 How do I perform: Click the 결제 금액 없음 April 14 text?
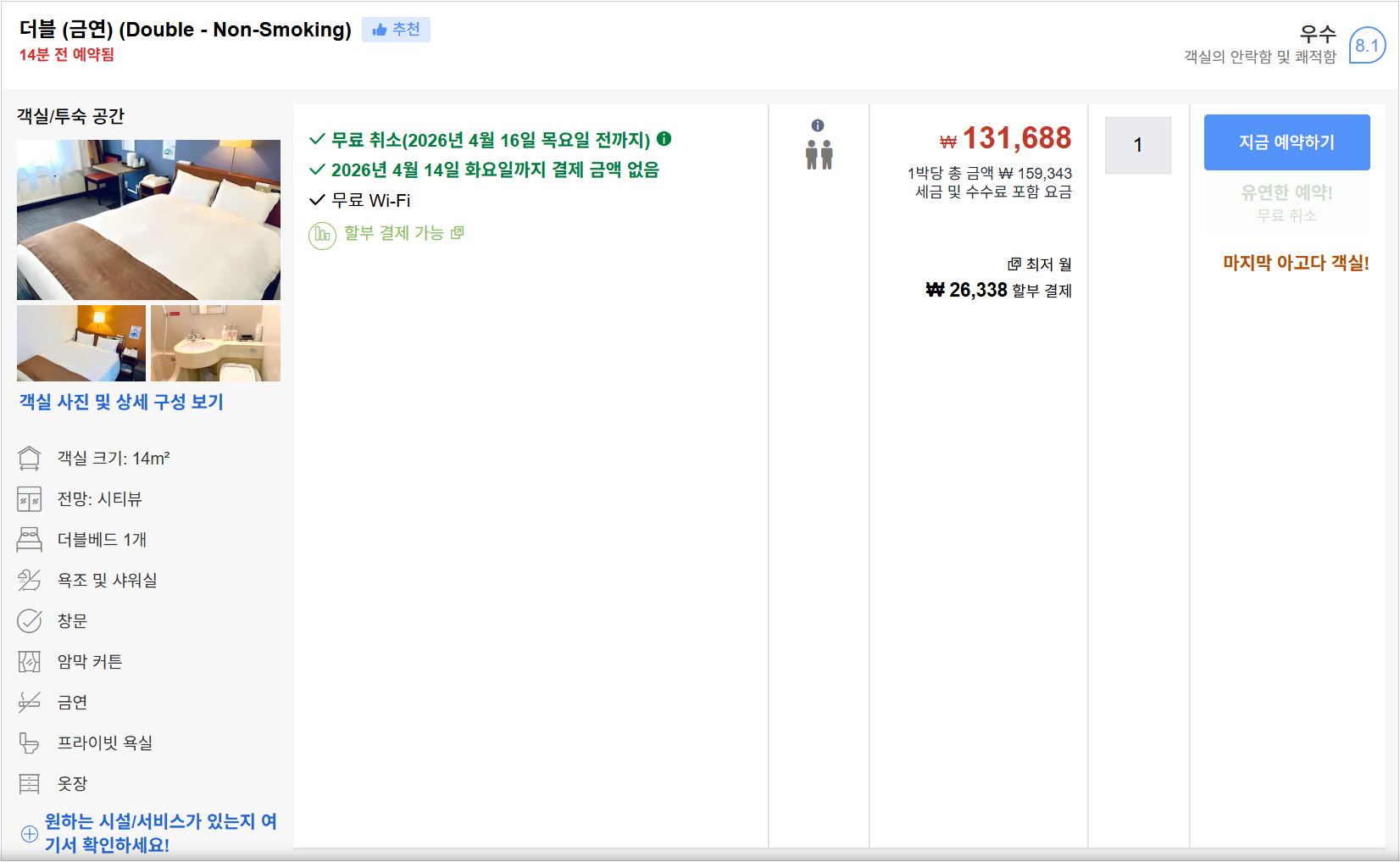tap(495, 170)
